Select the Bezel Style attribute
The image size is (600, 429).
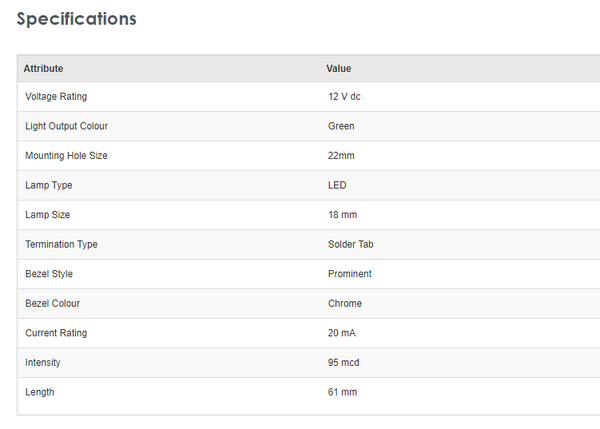(x=49, y=274)
